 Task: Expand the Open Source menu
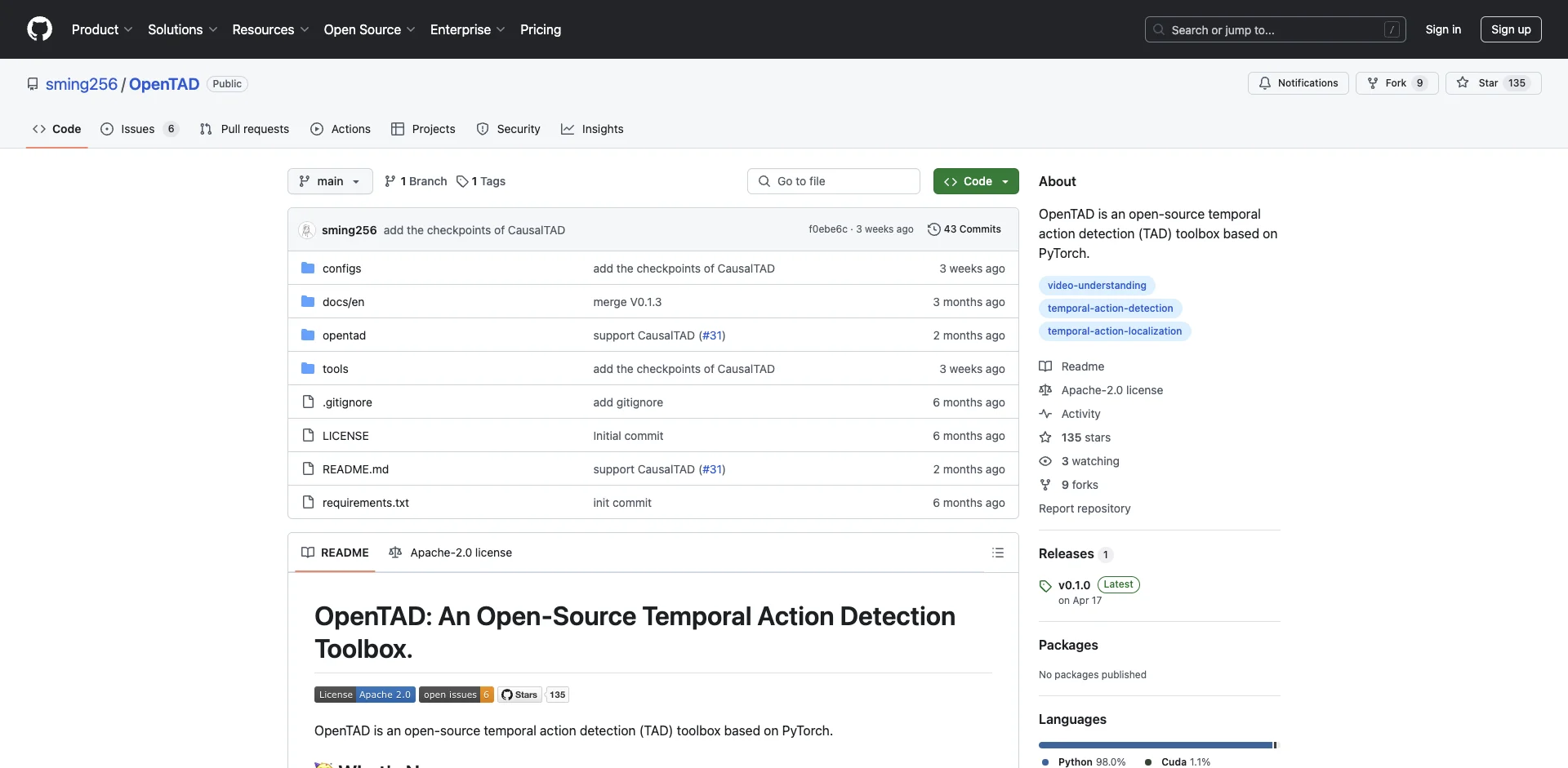click(x=370, y=29)
